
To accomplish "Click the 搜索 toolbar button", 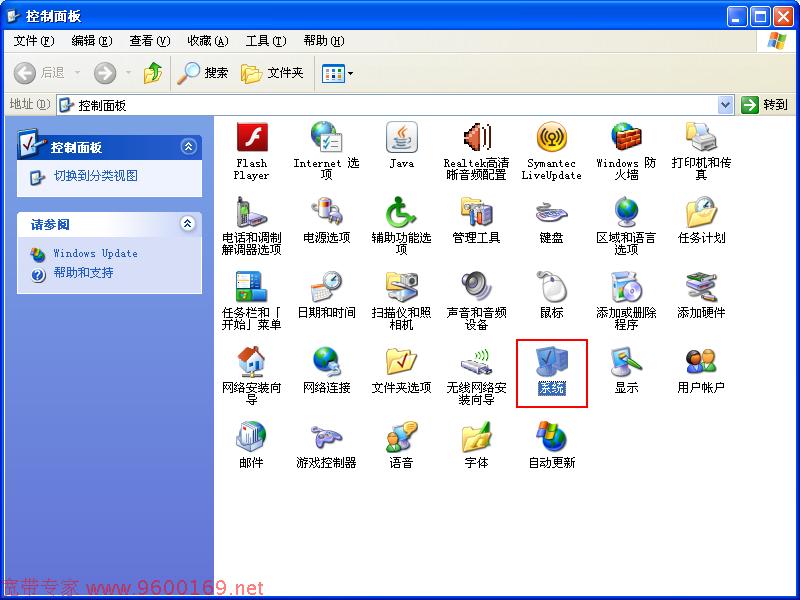I will [x=203, y=73].
